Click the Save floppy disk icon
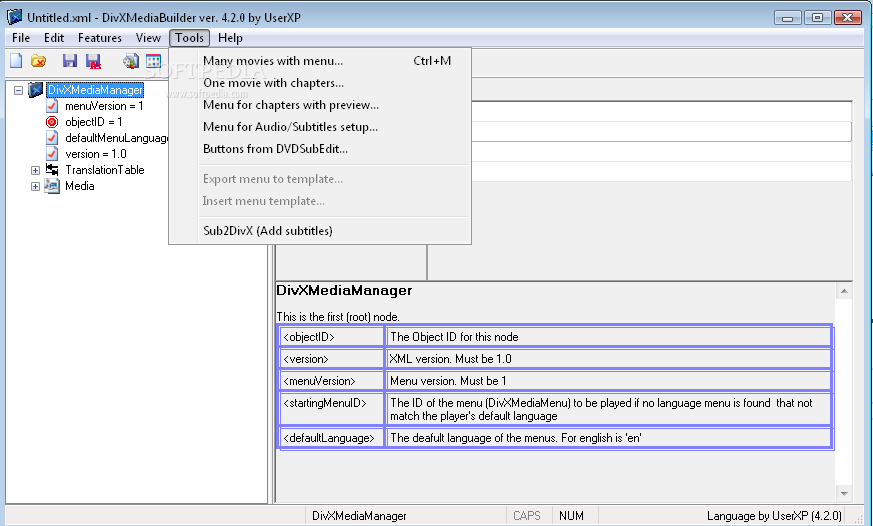Viewport: 873px width, 526px height. point(70,61)
